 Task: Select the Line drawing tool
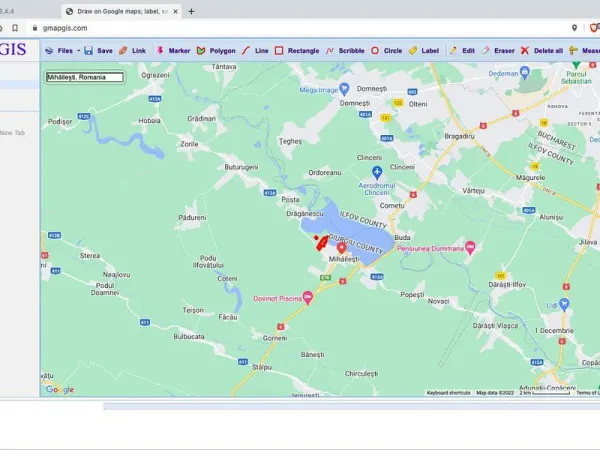click(x=255, y=51)
